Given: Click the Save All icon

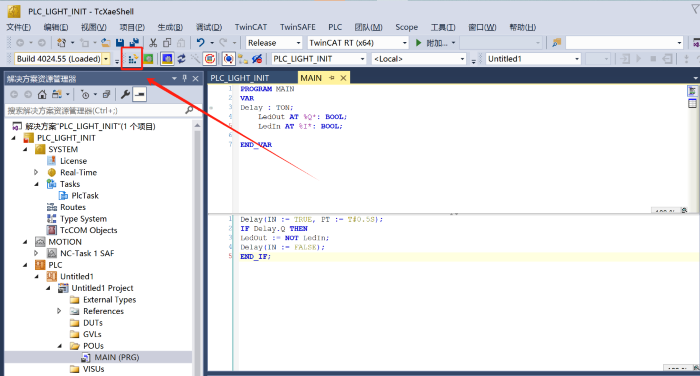Looking at the screenshot, I should 133,43.
